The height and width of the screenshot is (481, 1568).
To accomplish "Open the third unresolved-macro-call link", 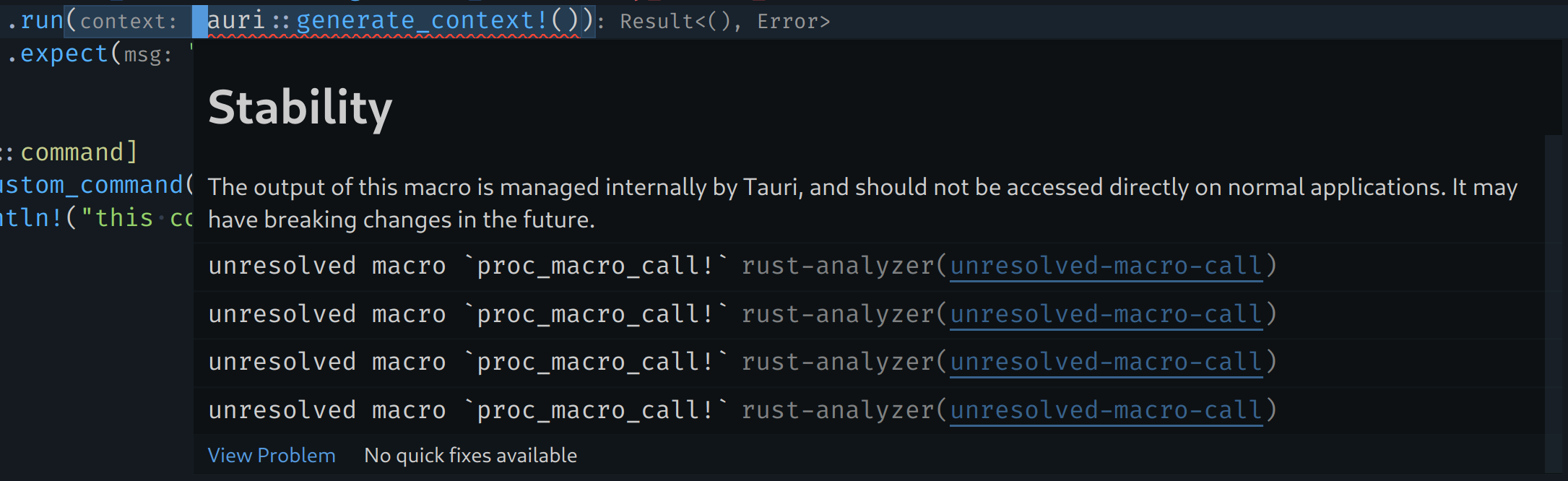I will pyautogui.click(x=1106, y=361).
